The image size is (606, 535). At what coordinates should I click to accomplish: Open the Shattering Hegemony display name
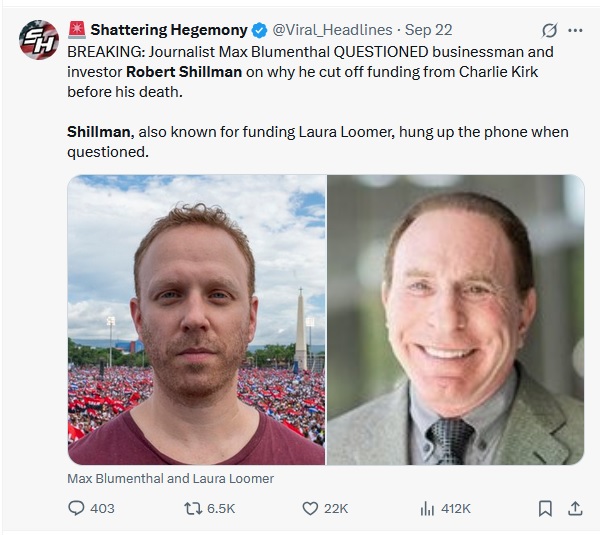pyautogui.click(x=168, y=30)
